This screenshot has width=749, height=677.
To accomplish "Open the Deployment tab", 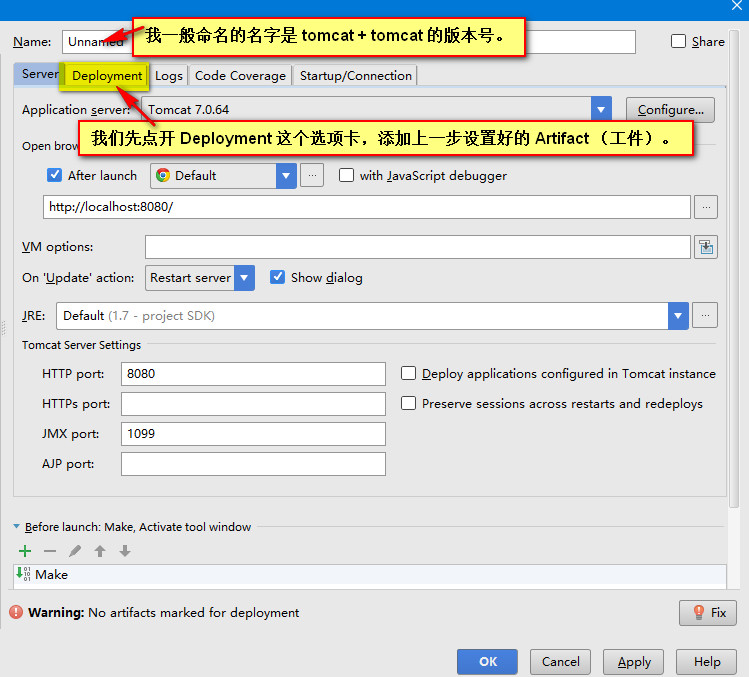I will 107,76.
